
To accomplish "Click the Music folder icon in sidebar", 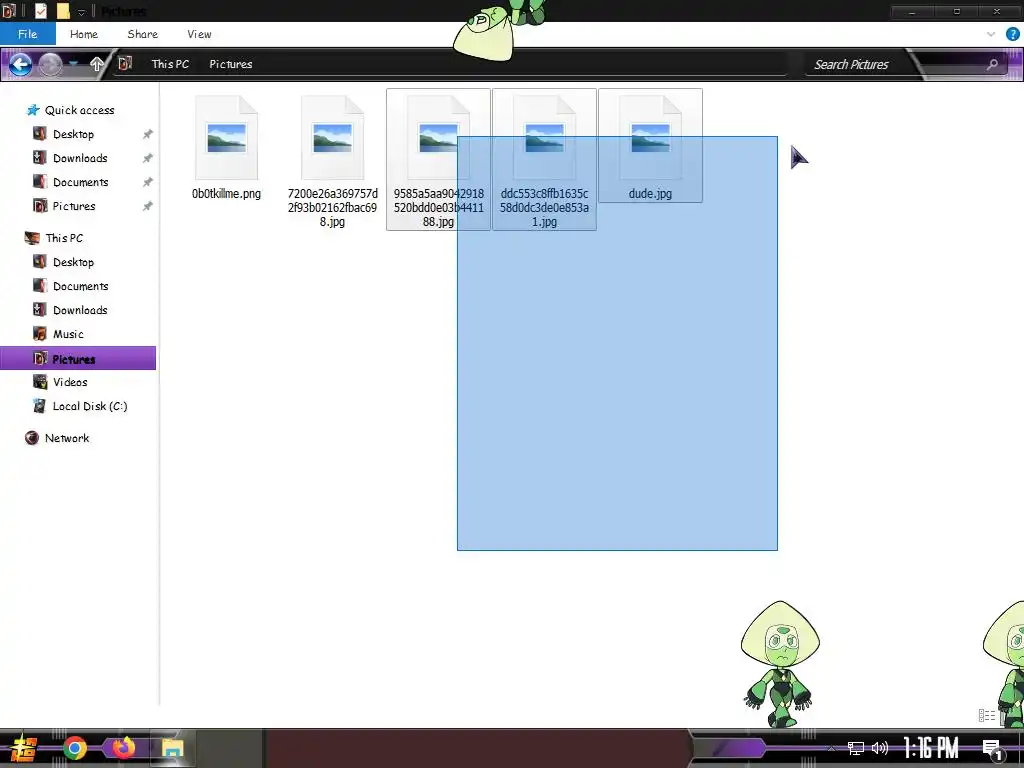I will point(40,334).
